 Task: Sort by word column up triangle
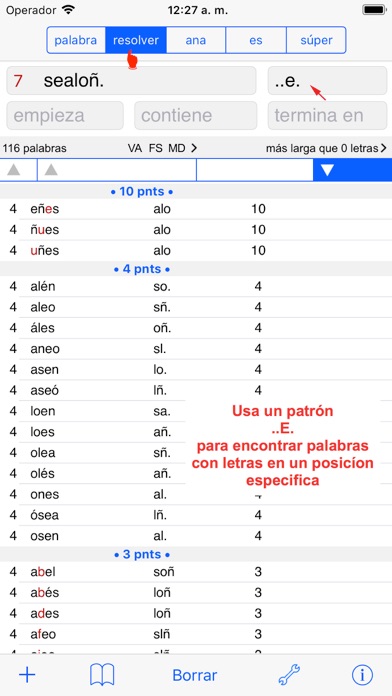pyautogui.click(x=51, y=170)
